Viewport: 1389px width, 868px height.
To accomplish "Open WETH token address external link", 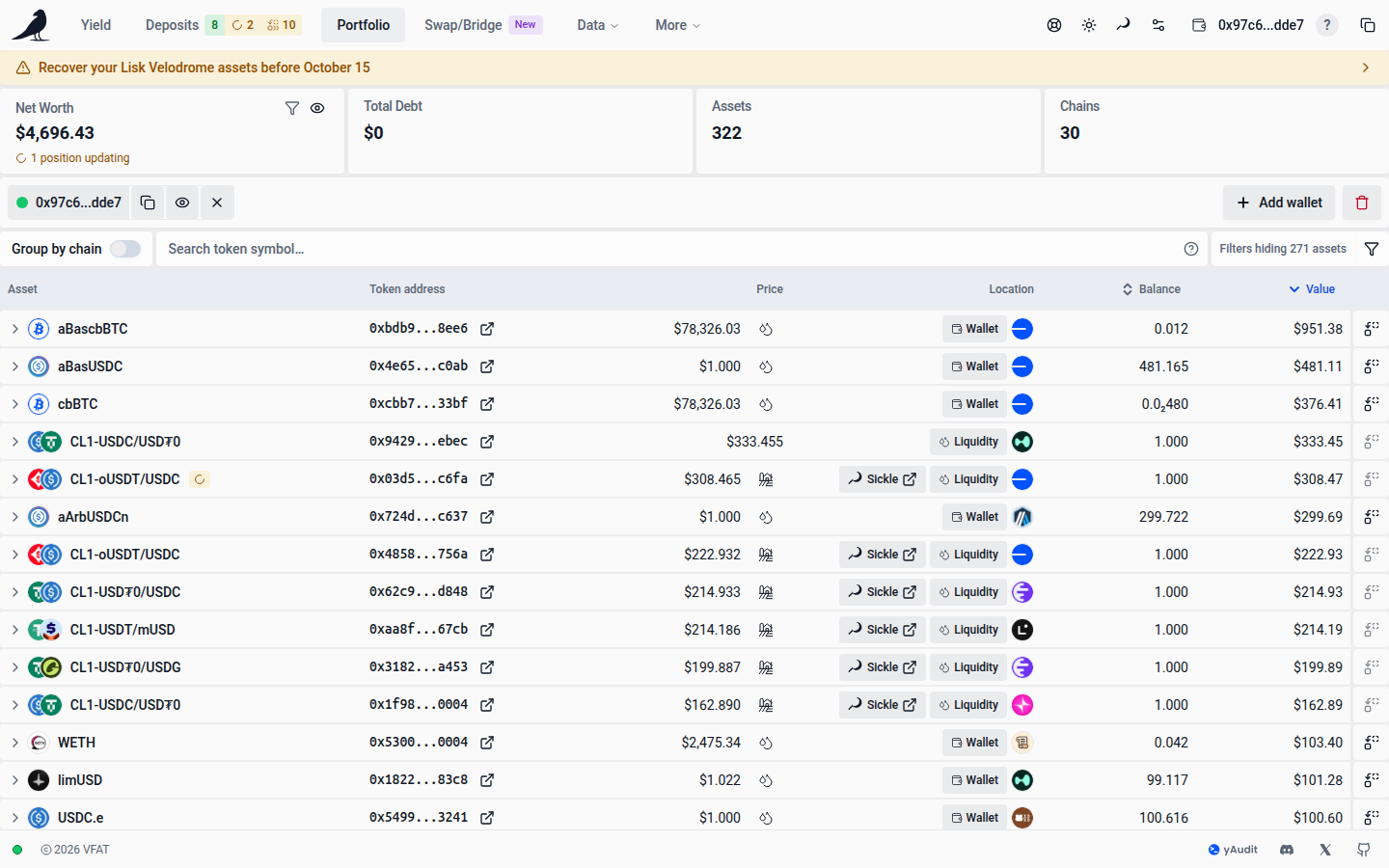I will (x=487, y=743).
